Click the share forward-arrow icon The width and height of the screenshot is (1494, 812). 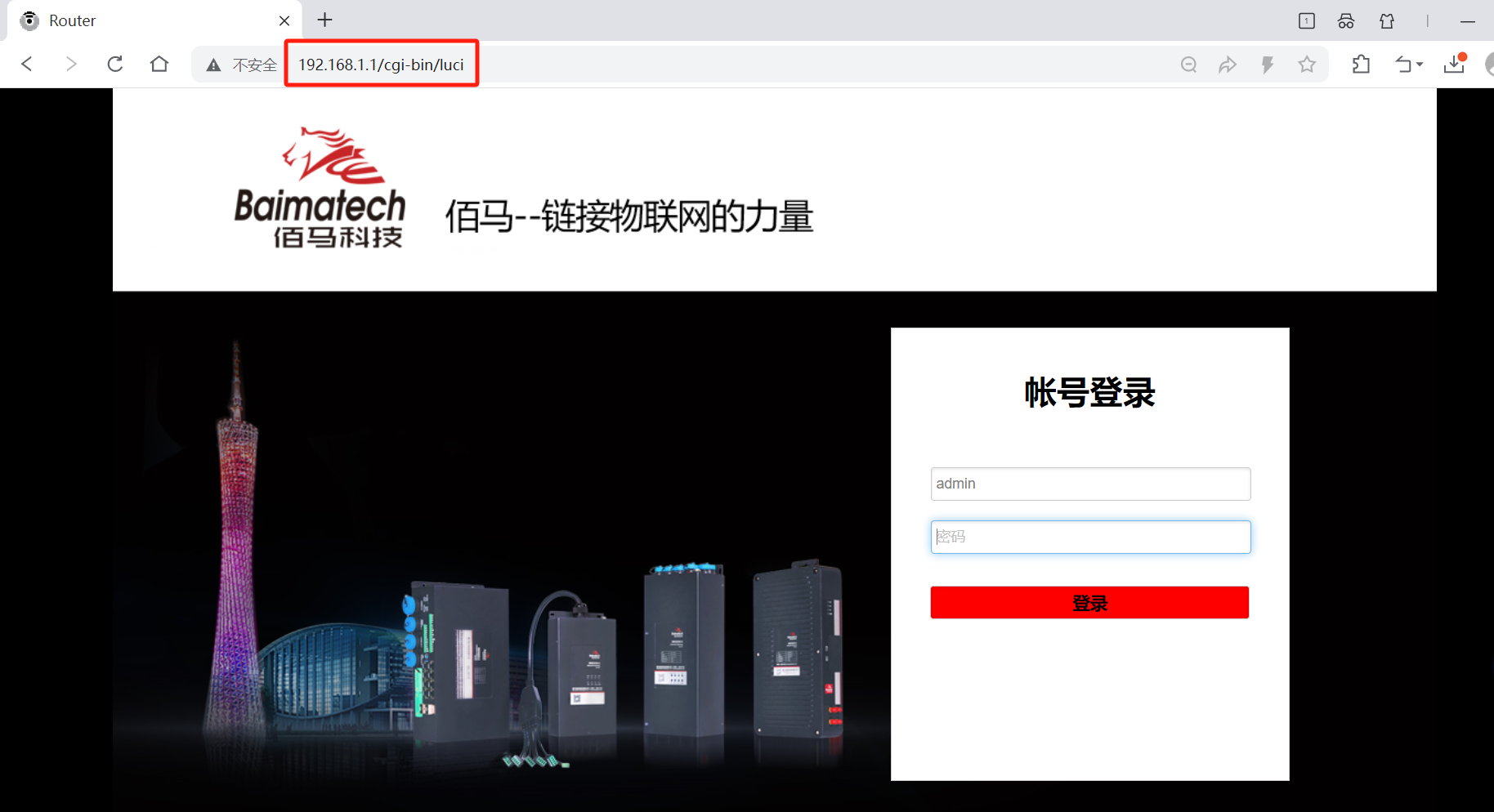coord(1228,64)
